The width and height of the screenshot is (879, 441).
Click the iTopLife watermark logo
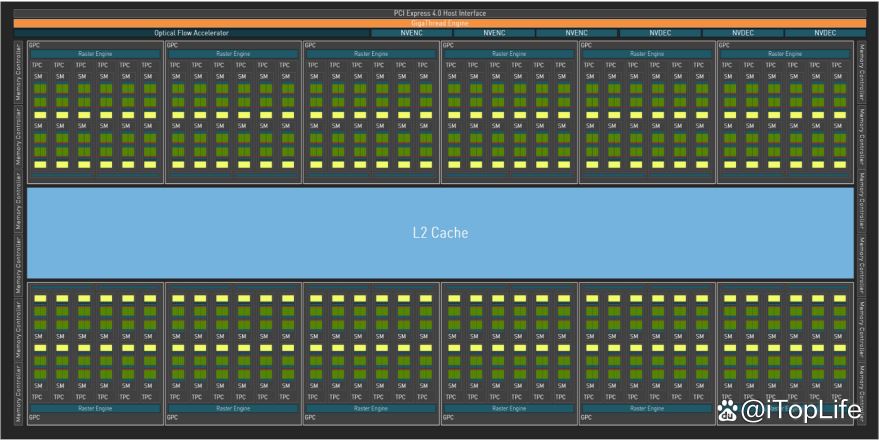pos(790,410)
